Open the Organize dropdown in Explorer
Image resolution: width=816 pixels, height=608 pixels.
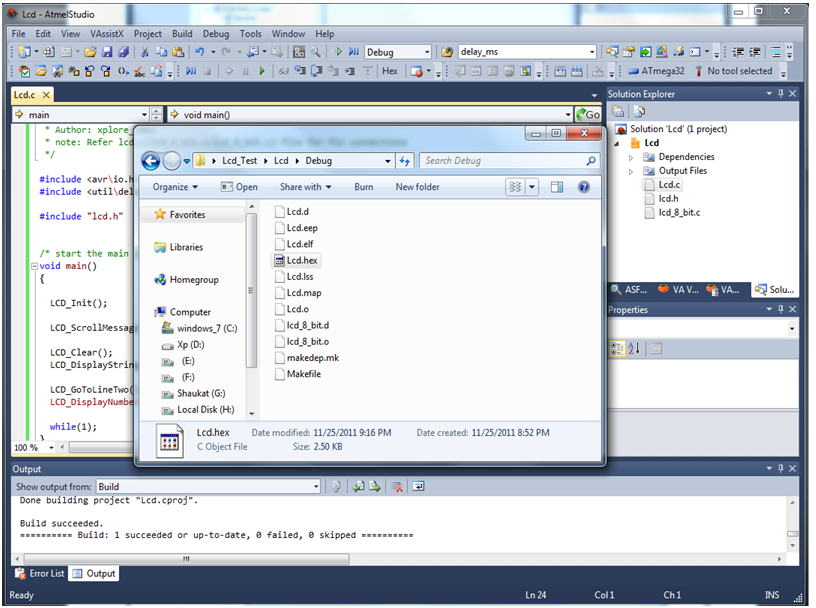point(175,187)
